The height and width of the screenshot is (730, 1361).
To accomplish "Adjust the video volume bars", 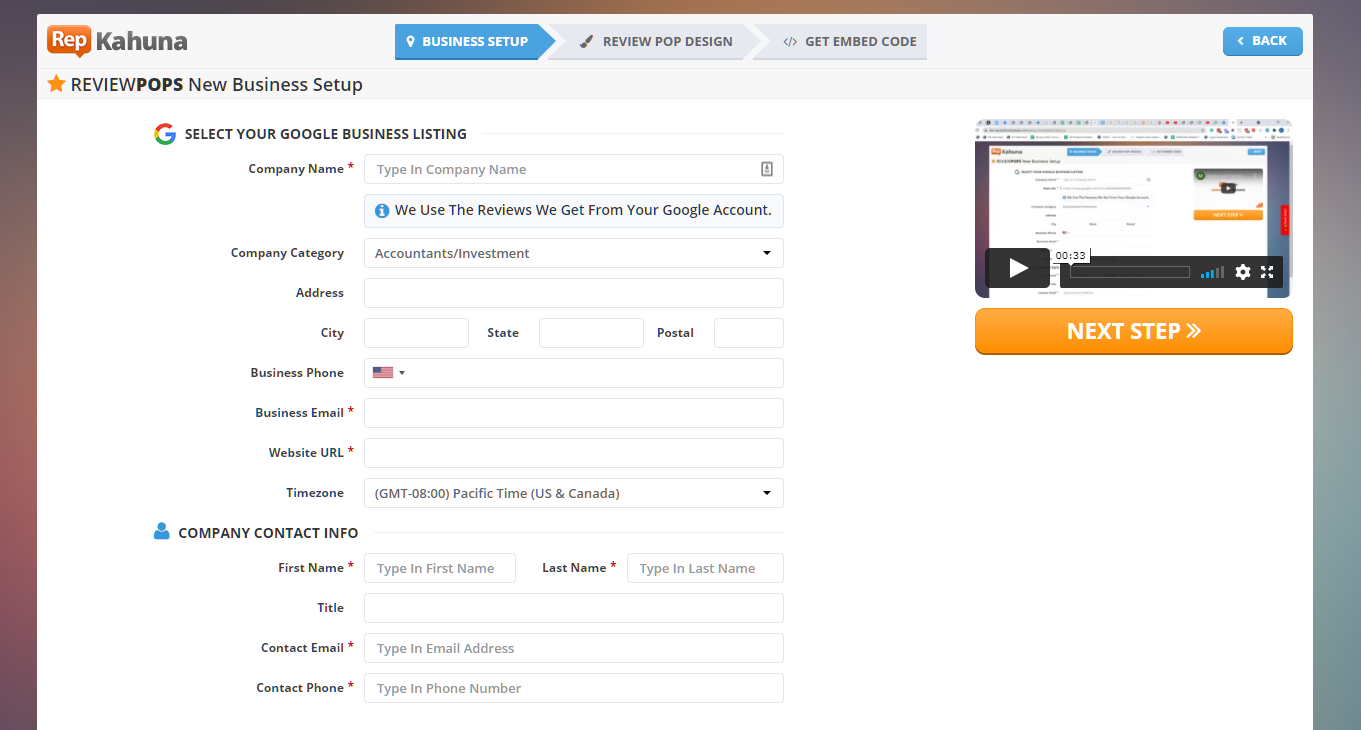I will tap(1212, 272).
